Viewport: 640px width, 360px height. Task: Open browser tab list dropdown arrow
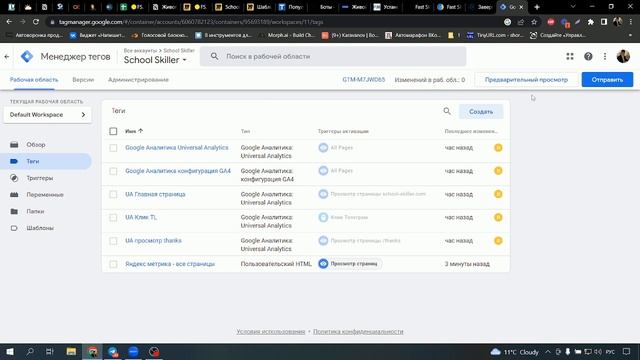pos(573,7)
